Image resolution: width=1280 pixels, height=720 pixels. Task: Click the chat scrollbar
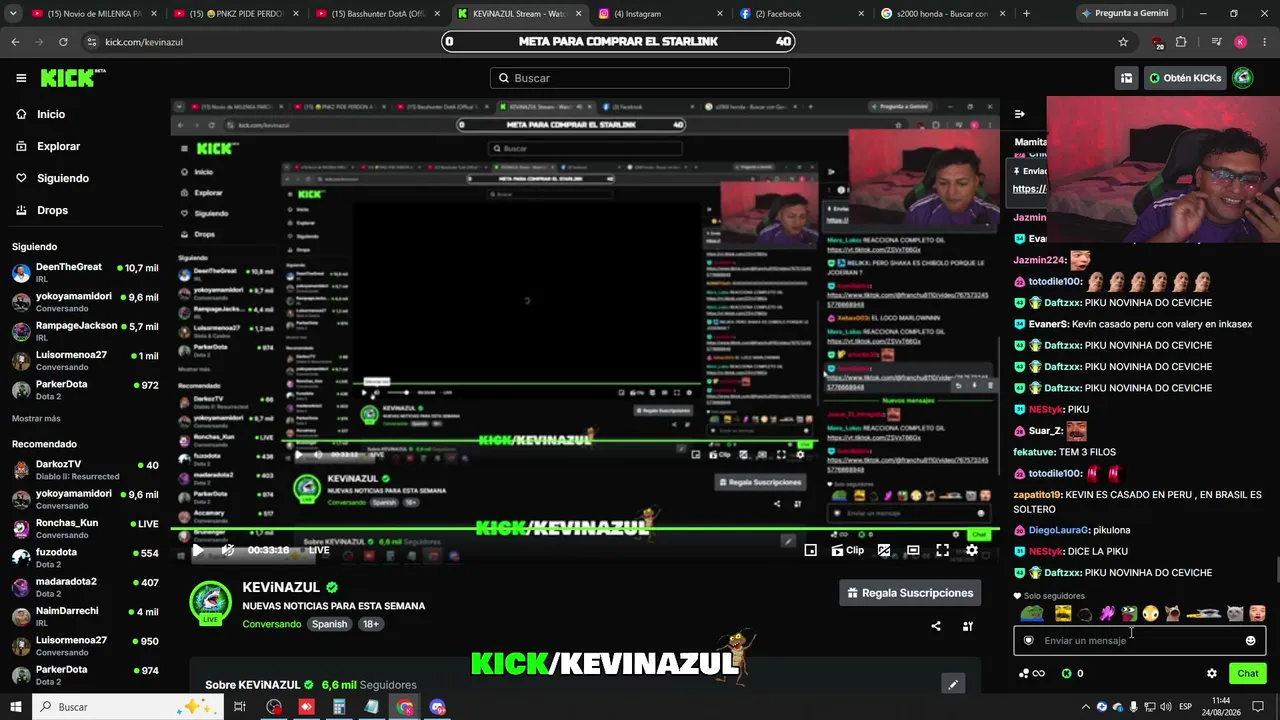click(1276, 569)
